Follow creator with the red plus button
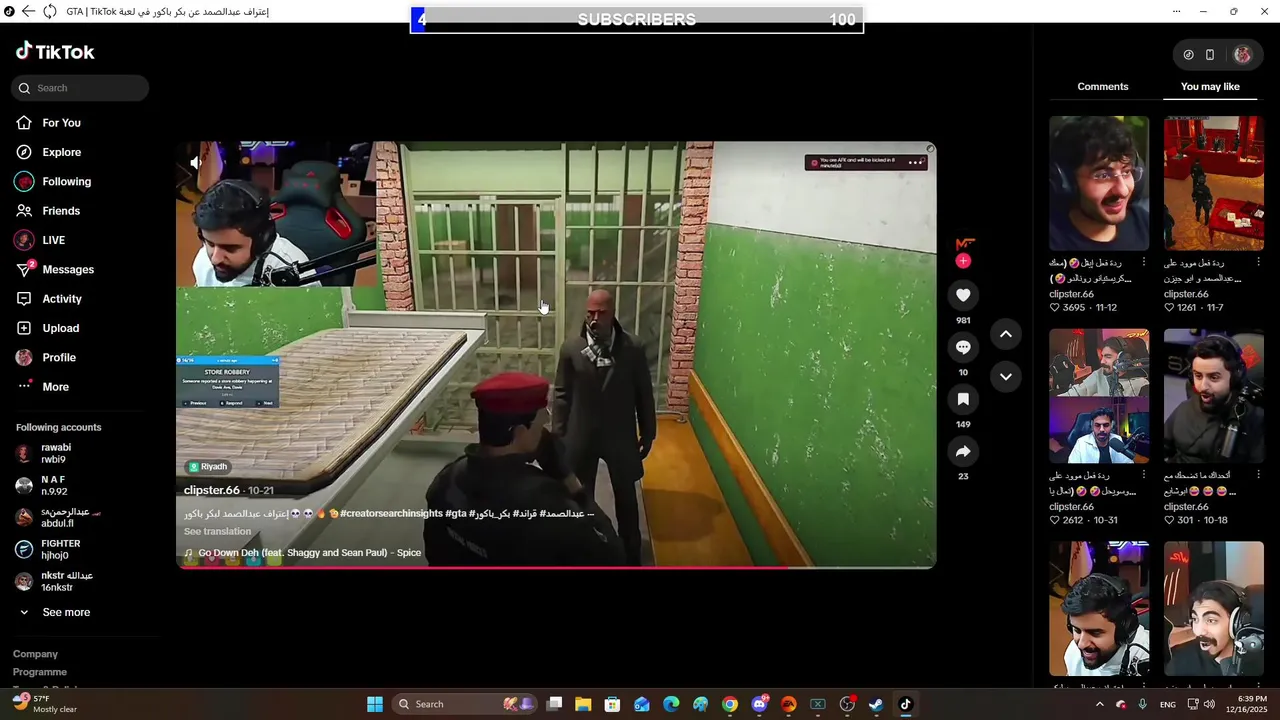 coord(963,261)
